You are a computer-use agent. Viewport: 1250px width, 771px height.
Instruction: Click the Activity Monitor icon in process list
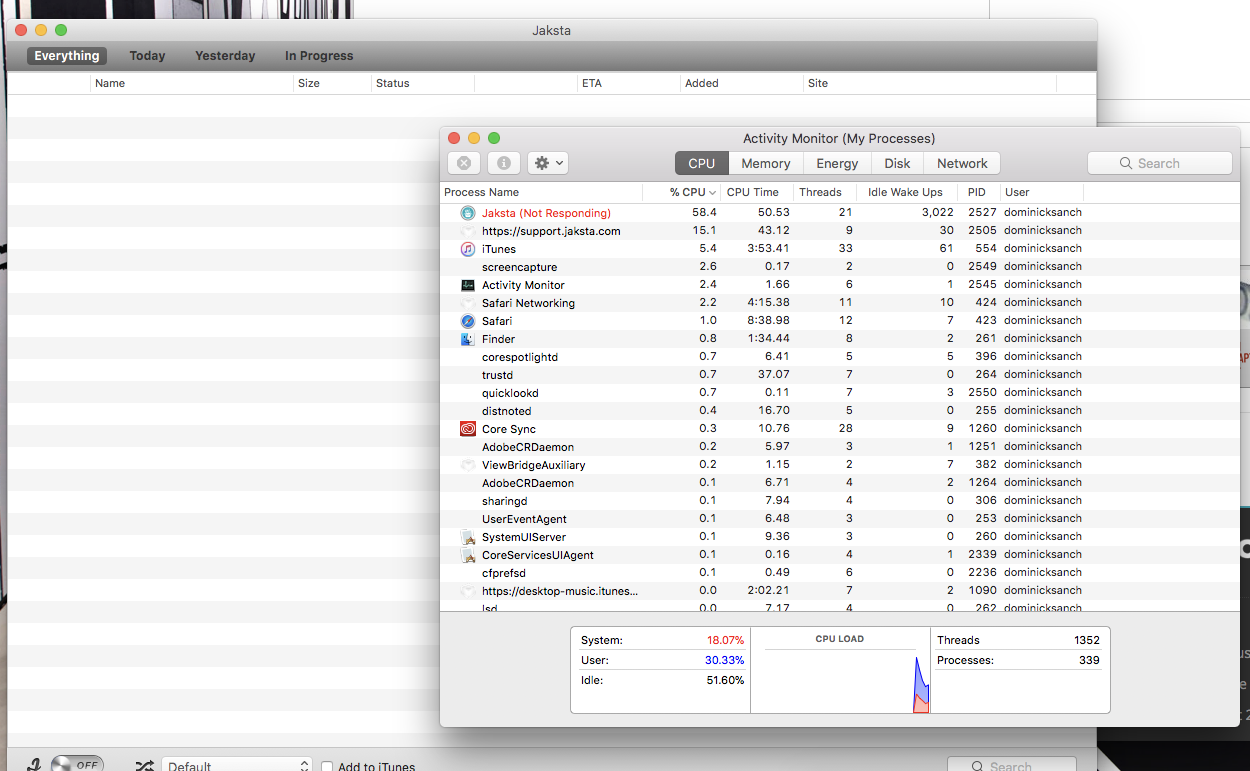[x=467, y=285]
